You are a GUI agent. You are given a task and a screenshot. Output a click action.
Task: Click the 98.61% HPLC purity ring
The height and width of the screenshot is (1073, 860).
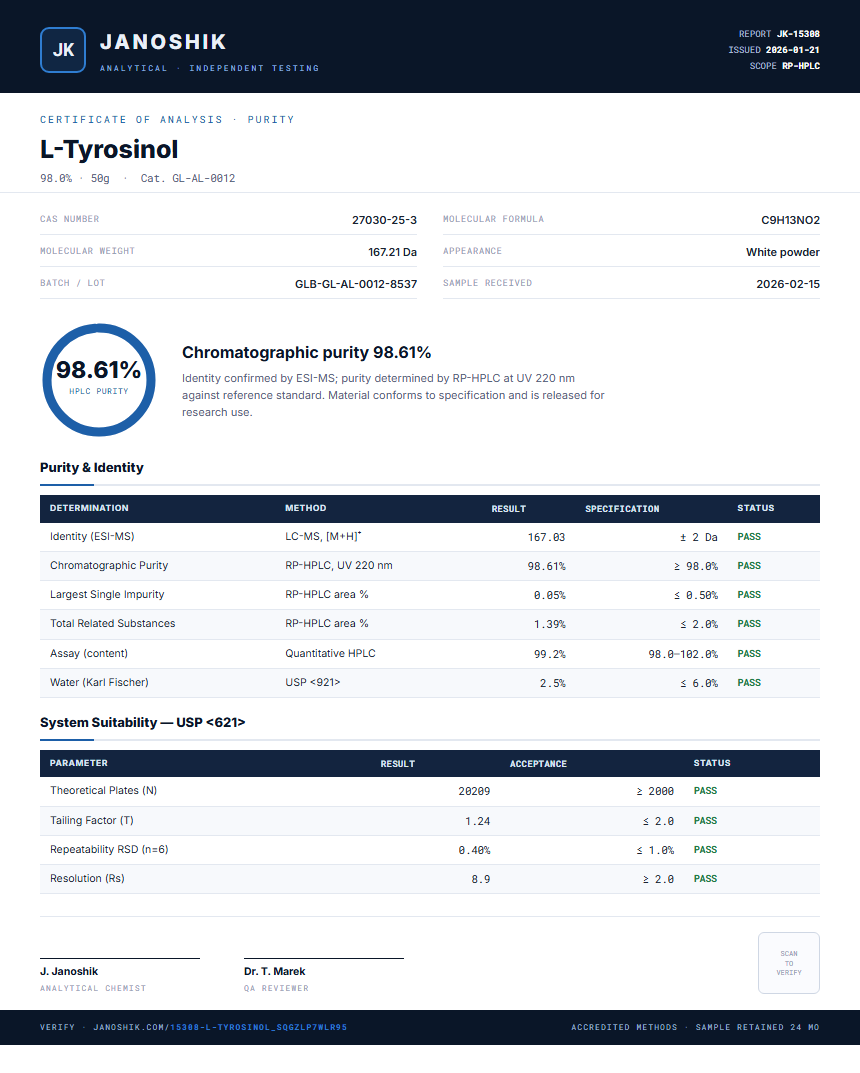tap(99, 380)
